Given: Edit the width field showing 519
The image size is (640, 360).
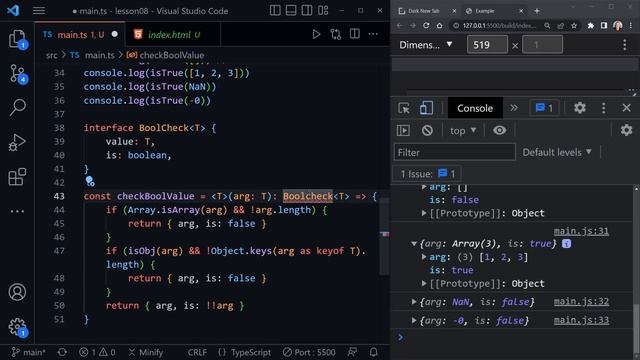Looking at the screenshot, I should pyautogui.click(x=487, y=44).
